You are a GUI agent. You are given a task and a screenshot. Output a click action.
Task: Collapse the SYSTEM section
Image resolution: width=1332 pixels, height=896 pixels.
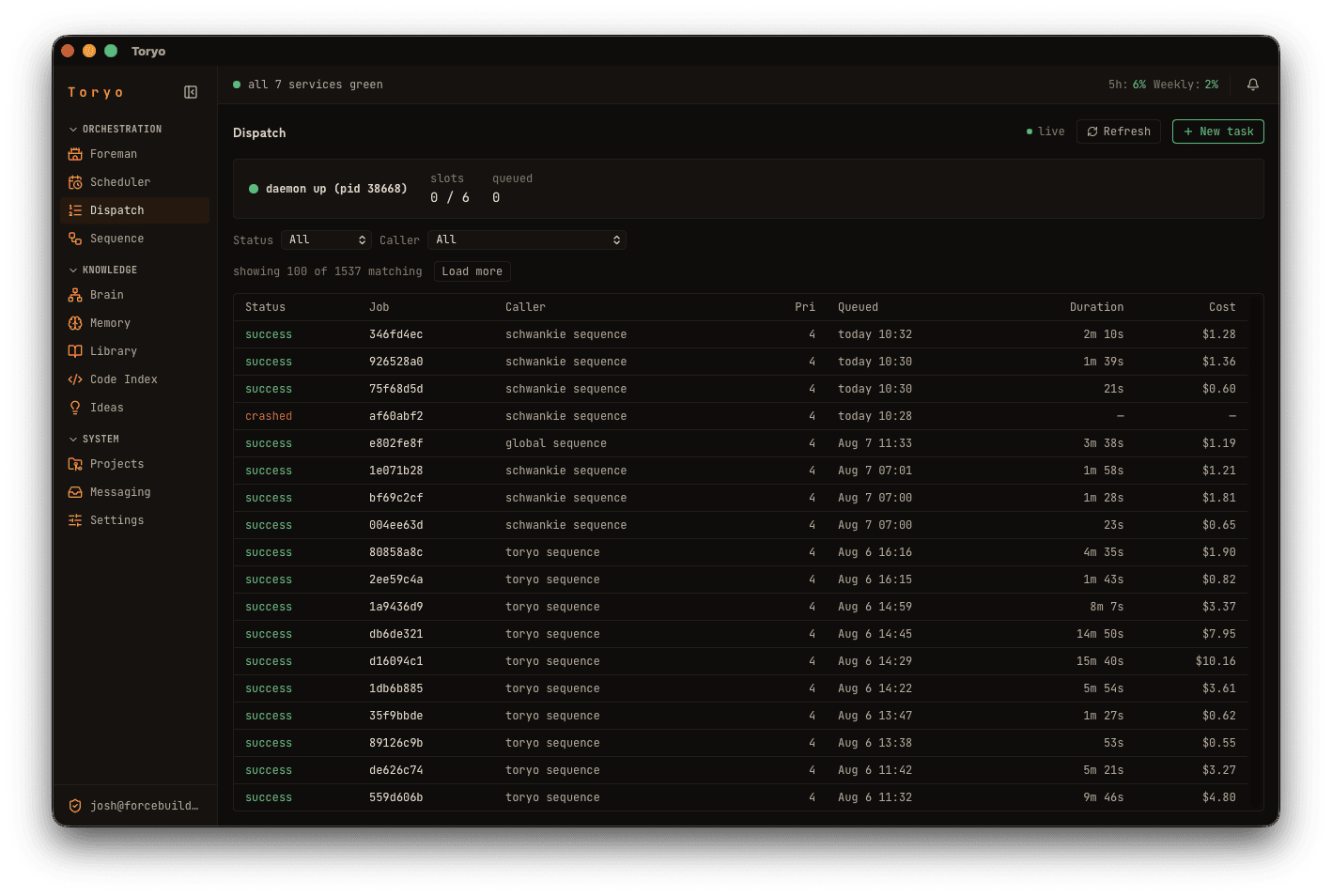[94, 439]
